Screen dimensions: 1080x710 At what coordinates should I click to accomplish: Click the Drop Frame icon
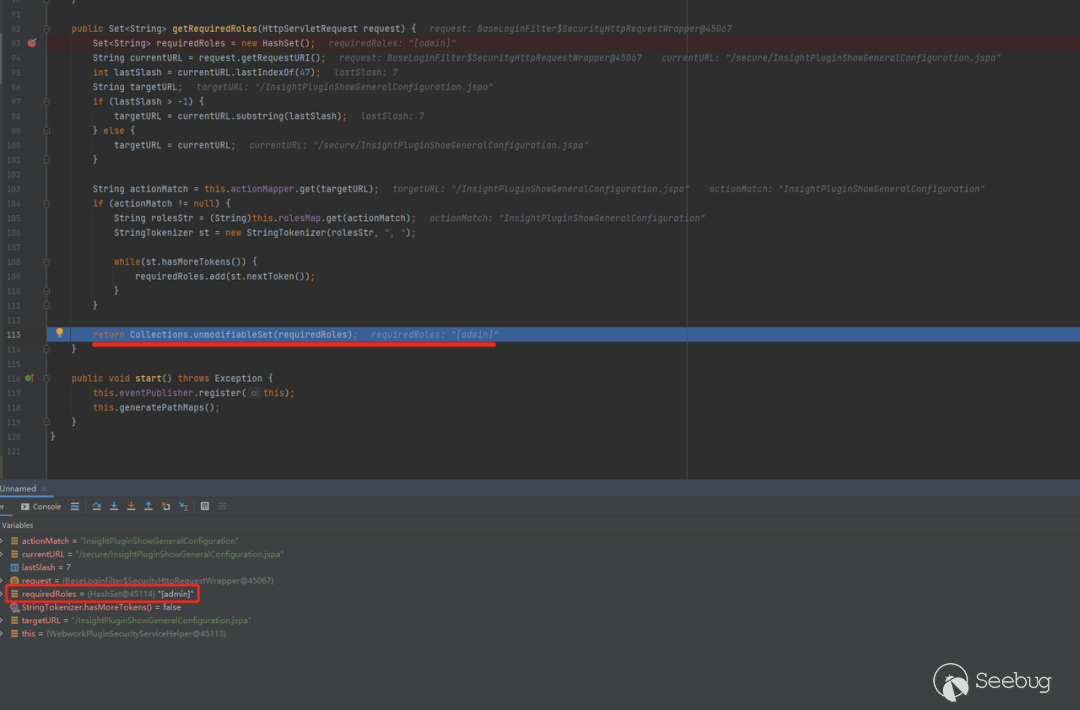[x=166, y=507]
